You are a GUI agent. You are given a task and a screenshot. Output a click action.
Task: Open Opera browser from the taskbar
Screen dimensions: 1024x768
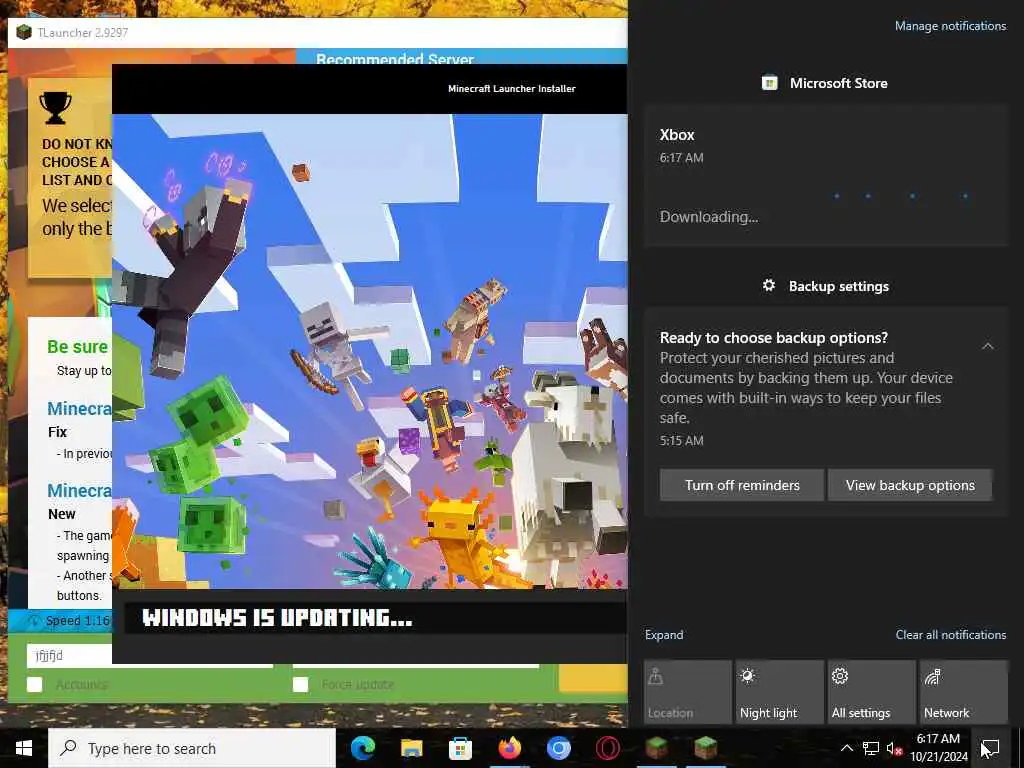[607, 748]
